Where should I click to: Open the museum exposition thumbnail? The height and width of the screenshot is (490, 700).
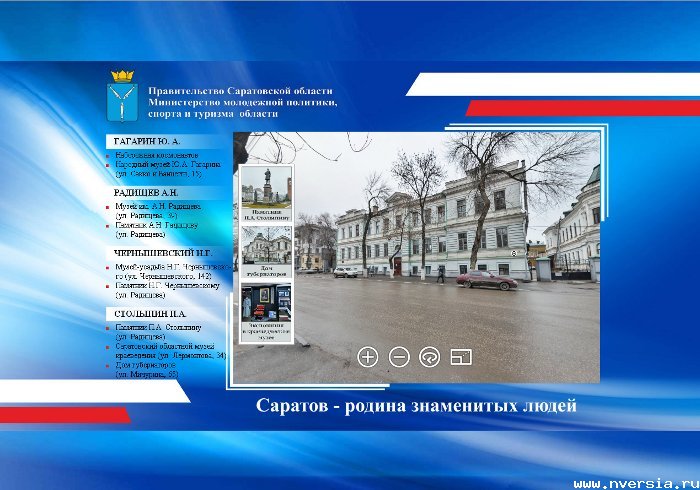pyautogui.click(x=267, y=312)
